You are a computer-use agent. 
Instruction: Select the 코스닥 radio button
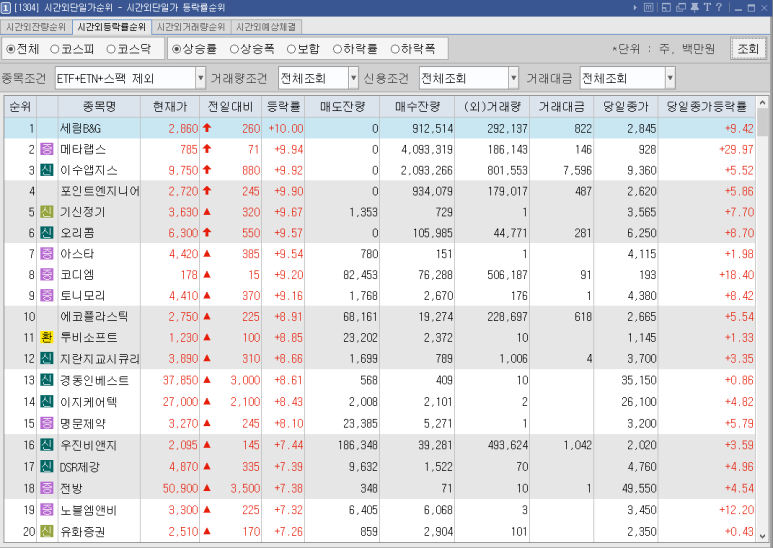pyautogui.click(x=111, y=49)
